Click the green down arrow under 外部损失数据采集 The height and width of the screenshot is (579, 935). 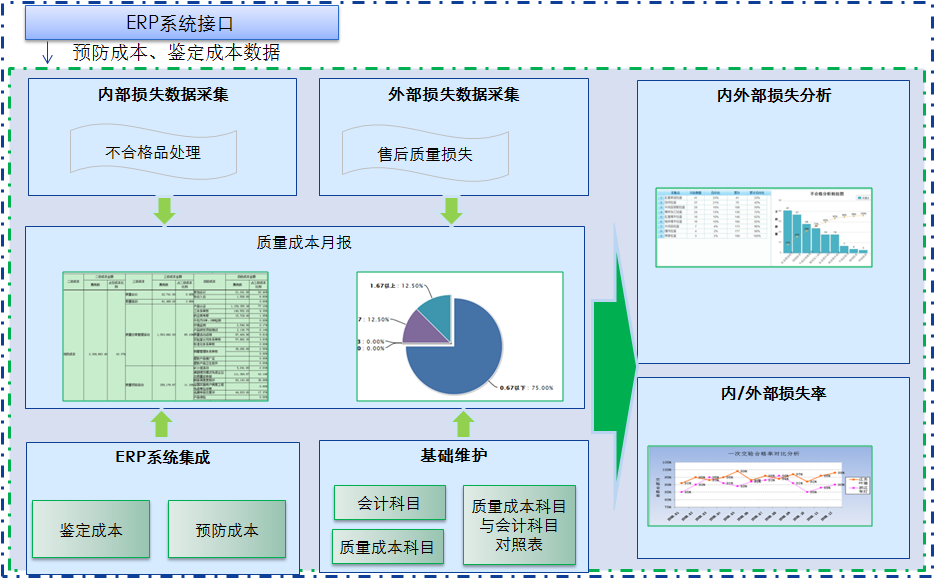452,209
